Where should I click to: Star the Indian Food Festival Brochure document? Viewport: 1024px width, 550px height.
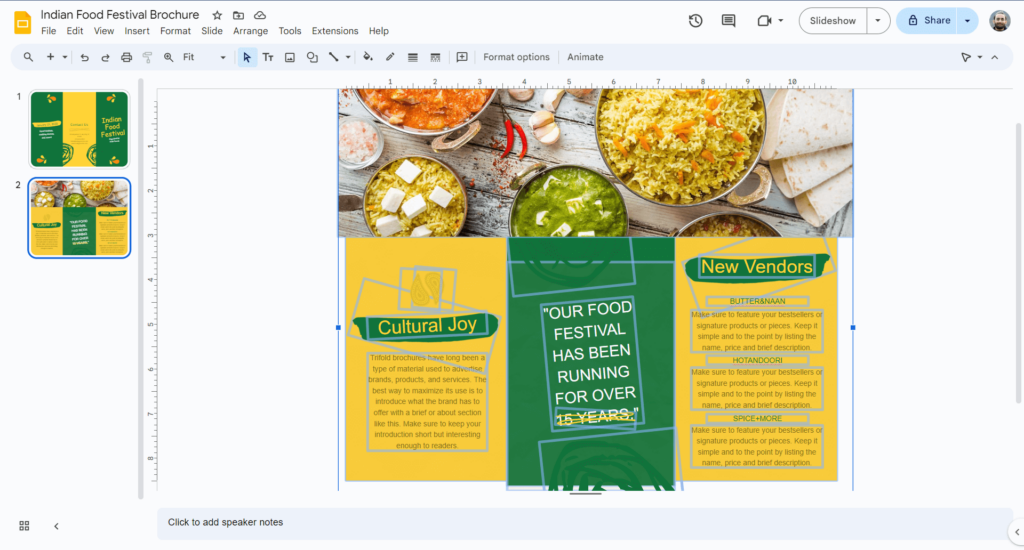217,16
